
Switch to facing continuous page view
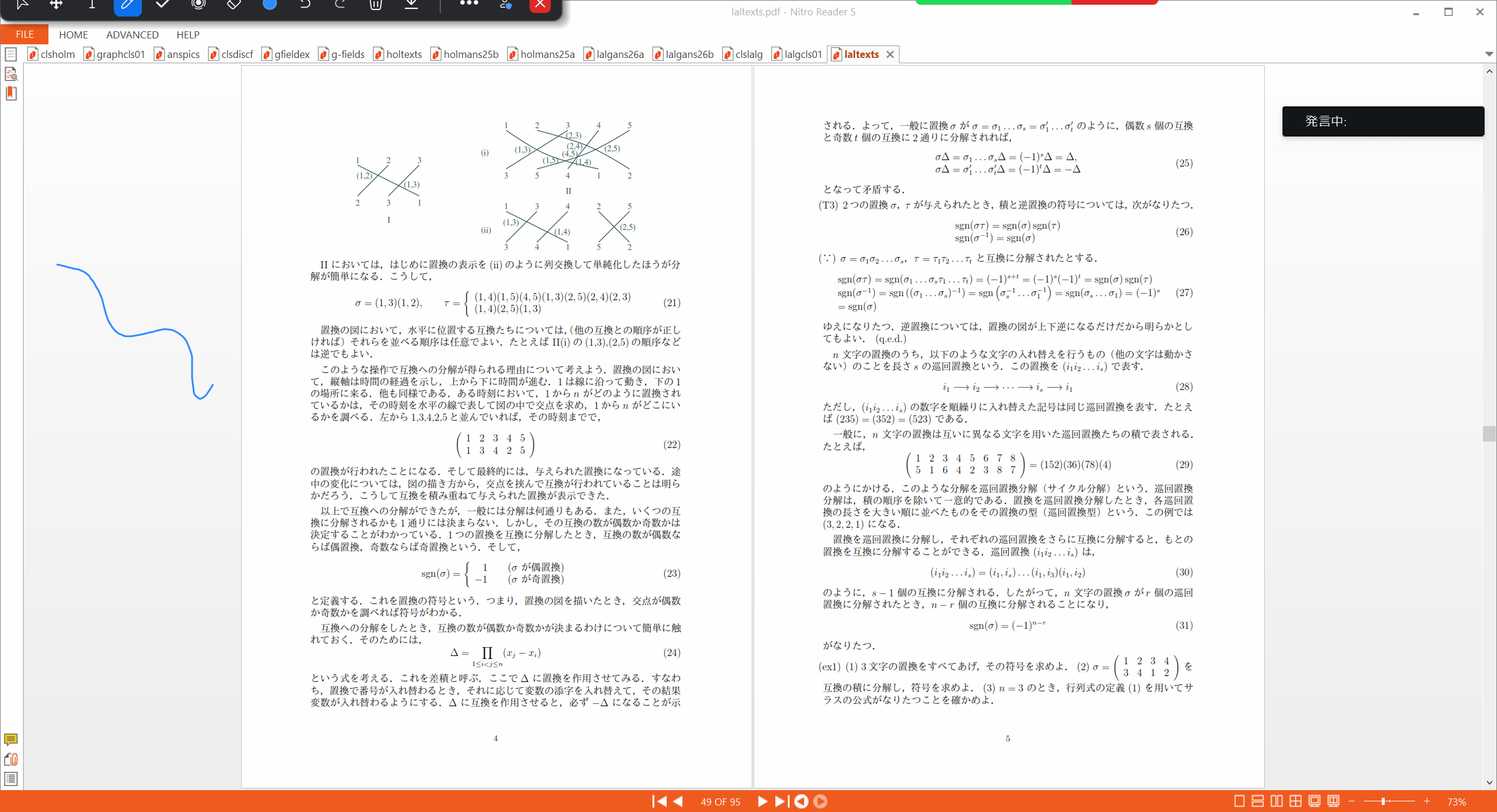[x=1295, y=801]
